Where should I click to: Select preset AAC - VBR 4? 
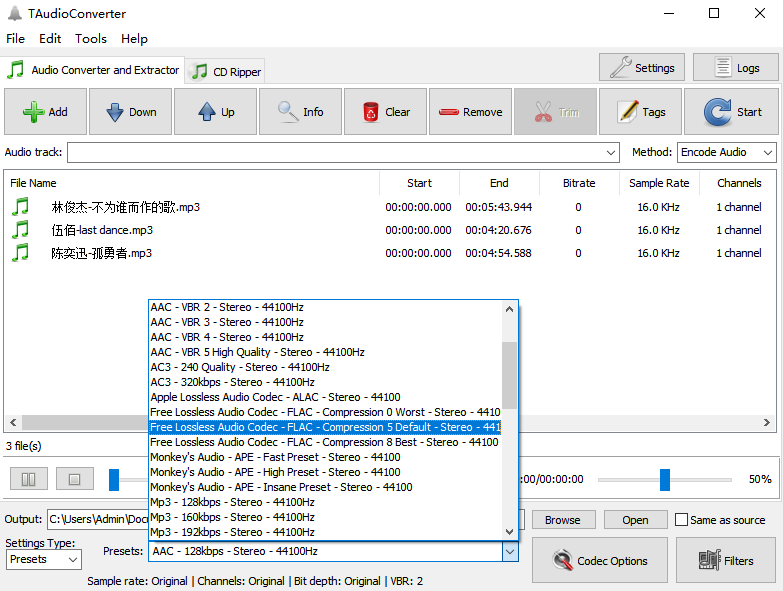click(325, 337)
